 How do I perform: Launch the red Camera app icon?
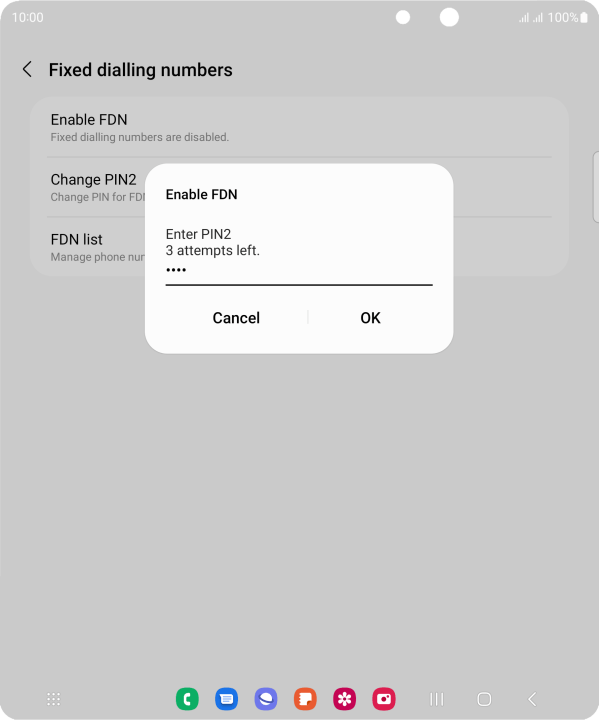384,699
